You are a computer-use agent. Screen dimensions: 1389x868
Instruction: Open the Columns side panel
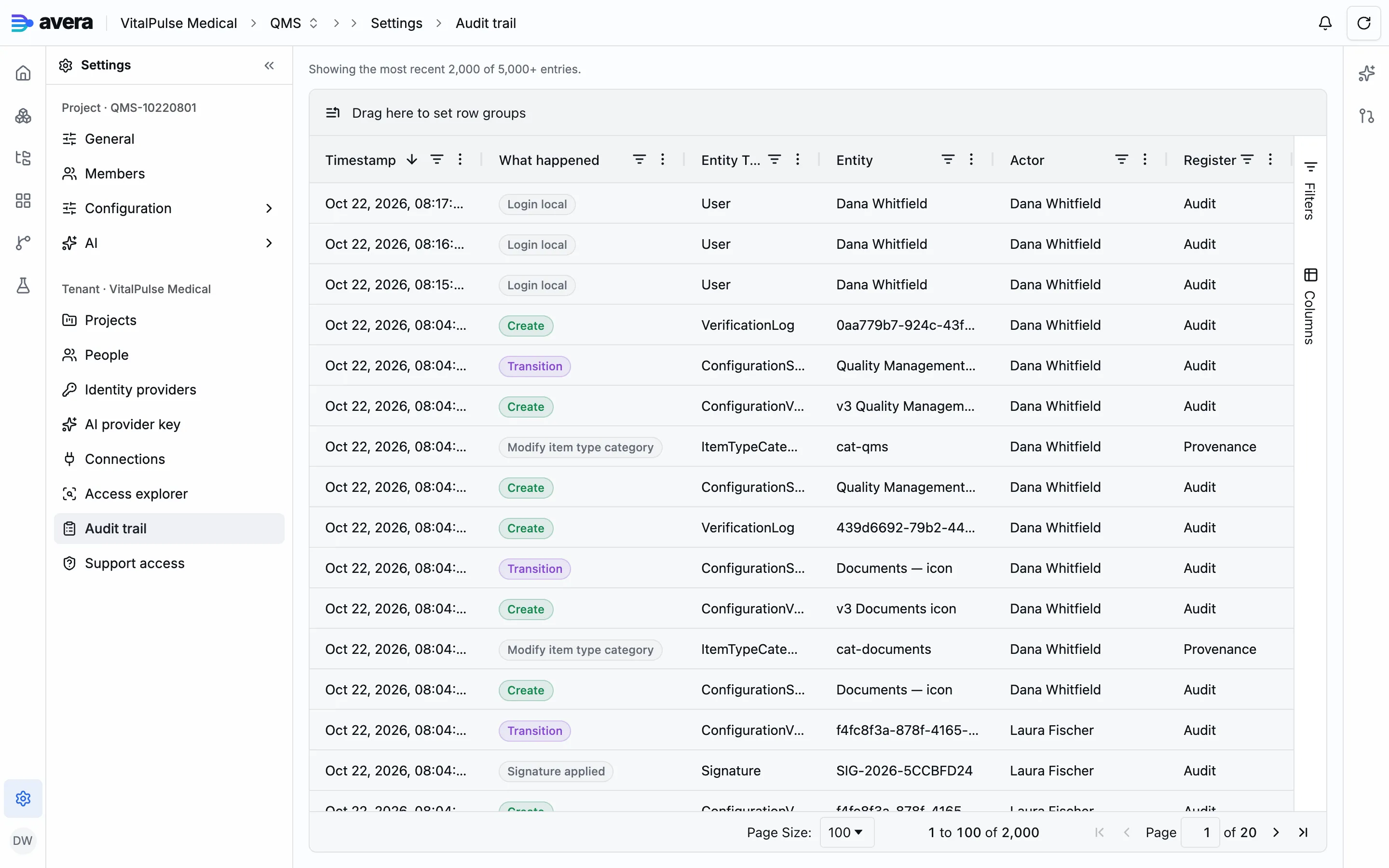1310,306
